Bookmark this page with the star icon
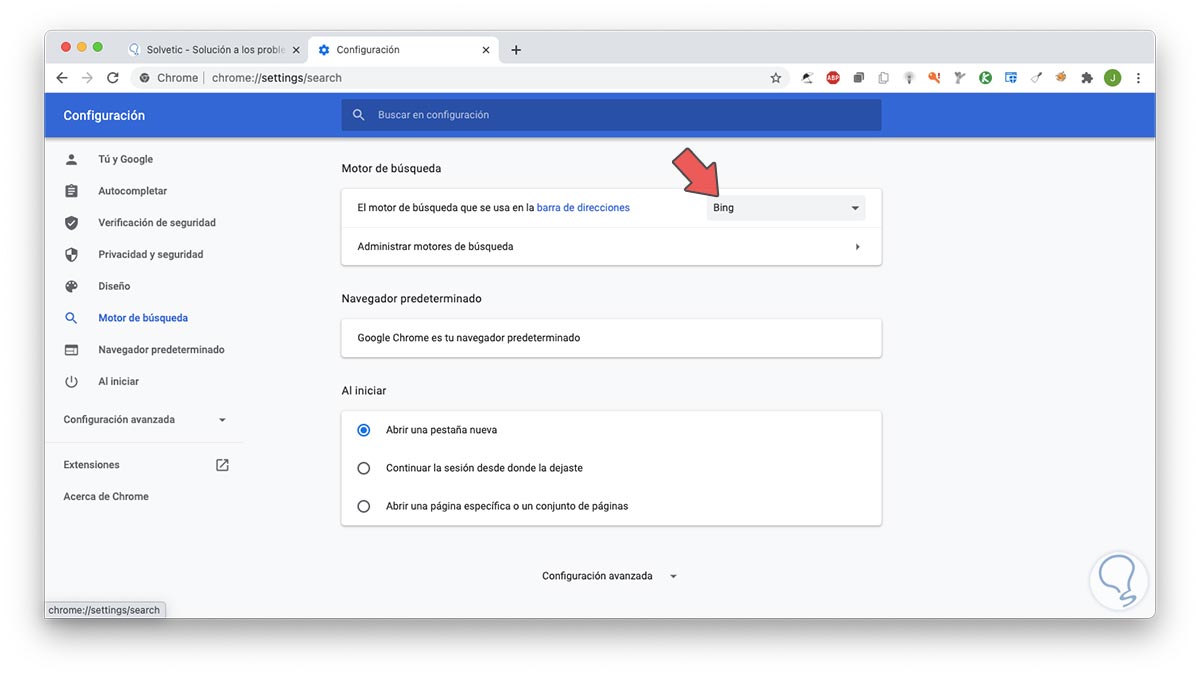This screenshot has width=1200, height=677. 776,78
